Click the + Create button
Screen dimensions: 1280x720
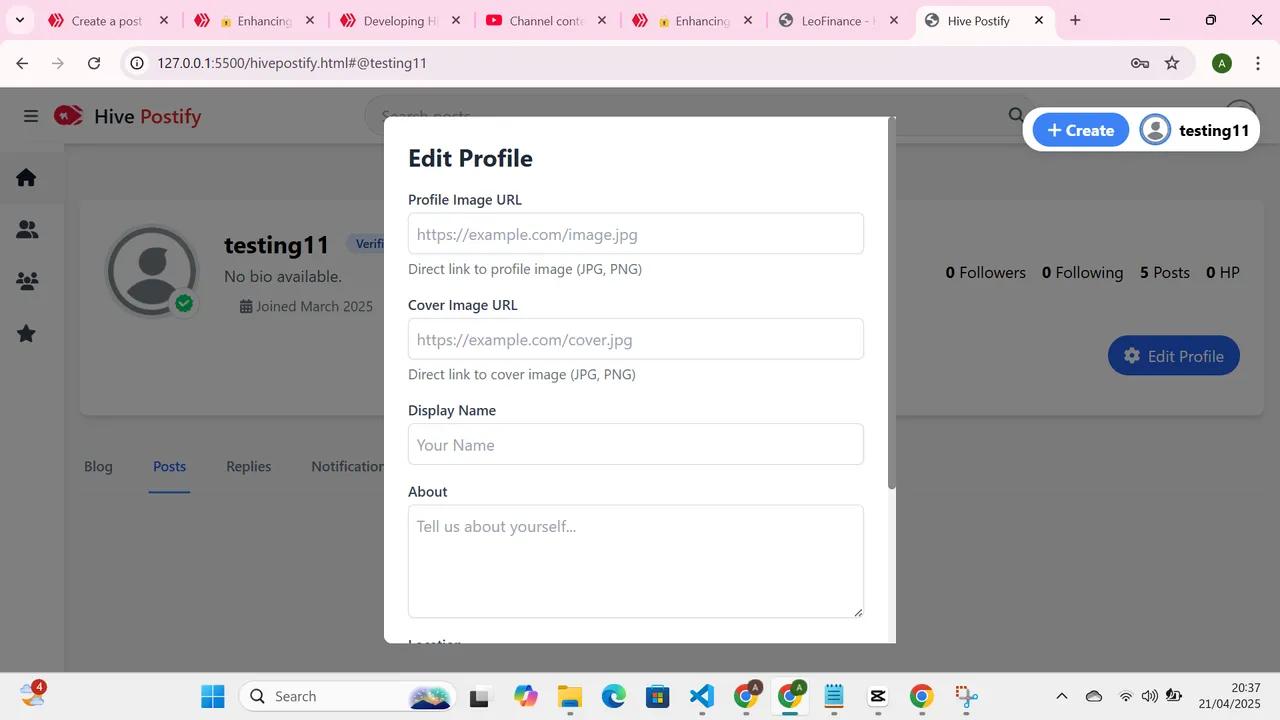1080,130
